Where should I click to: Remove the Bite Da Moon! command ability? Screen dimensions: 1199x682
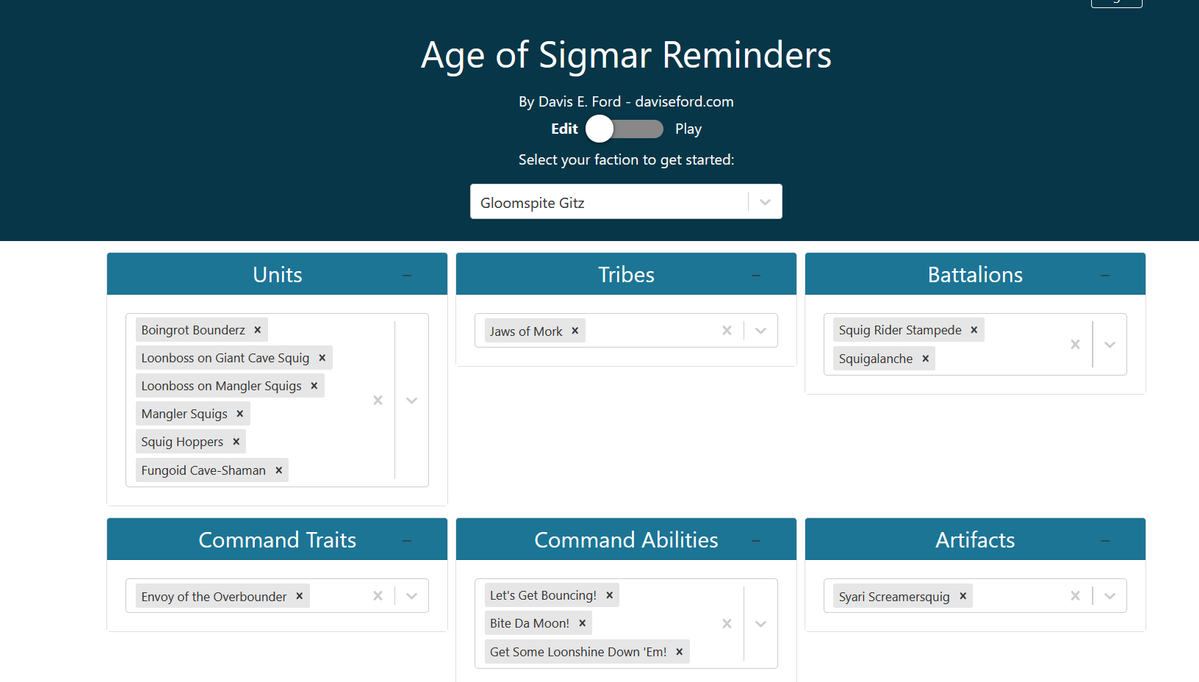click(580, 623)
